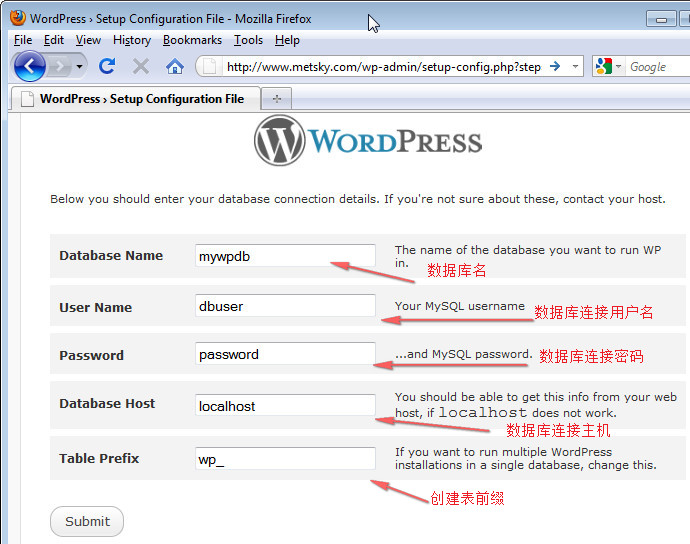The image size is (690, 544).
Task: Click the WordPress logo
Action: 368,141
